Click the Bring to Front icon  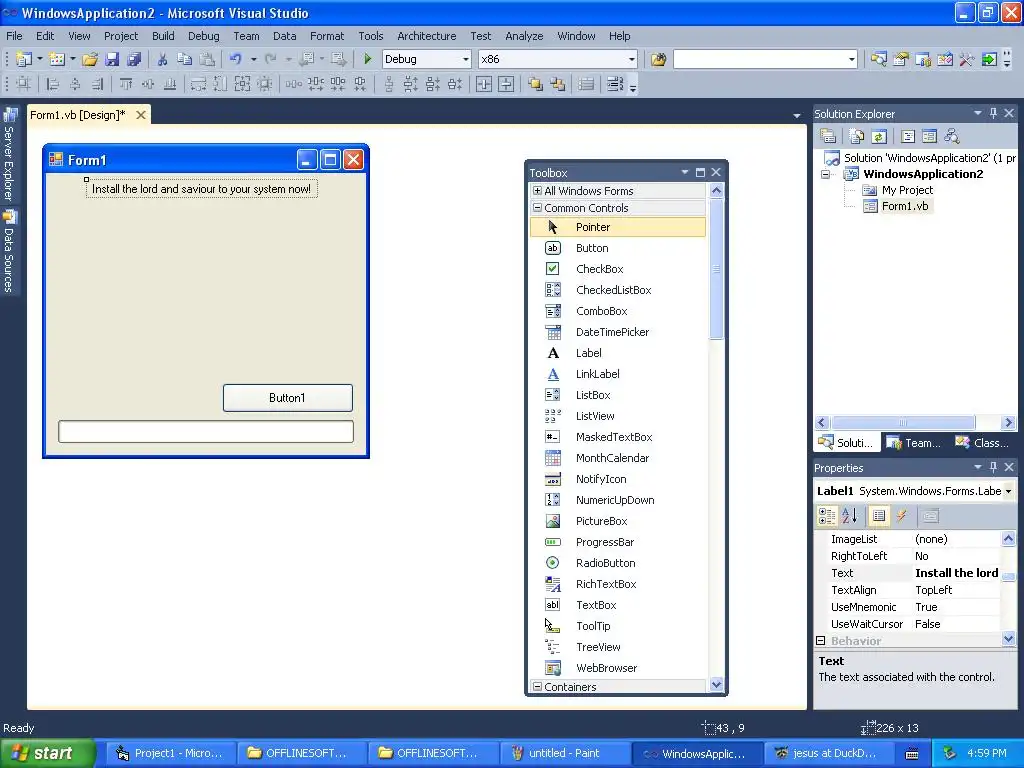[536, 84]
